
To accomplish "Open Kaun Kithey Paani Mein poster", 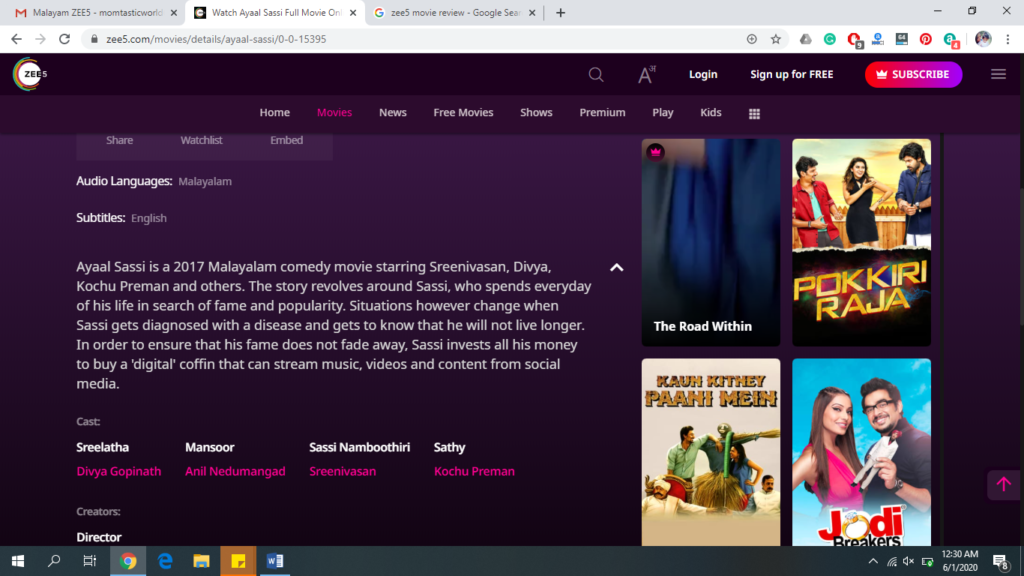I will (x=711, y=452).
